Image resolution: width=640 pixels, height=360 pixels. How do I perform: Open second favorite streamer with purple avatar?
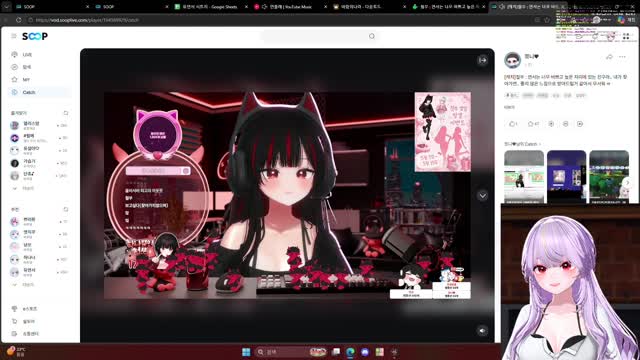(x=40, y=138)
